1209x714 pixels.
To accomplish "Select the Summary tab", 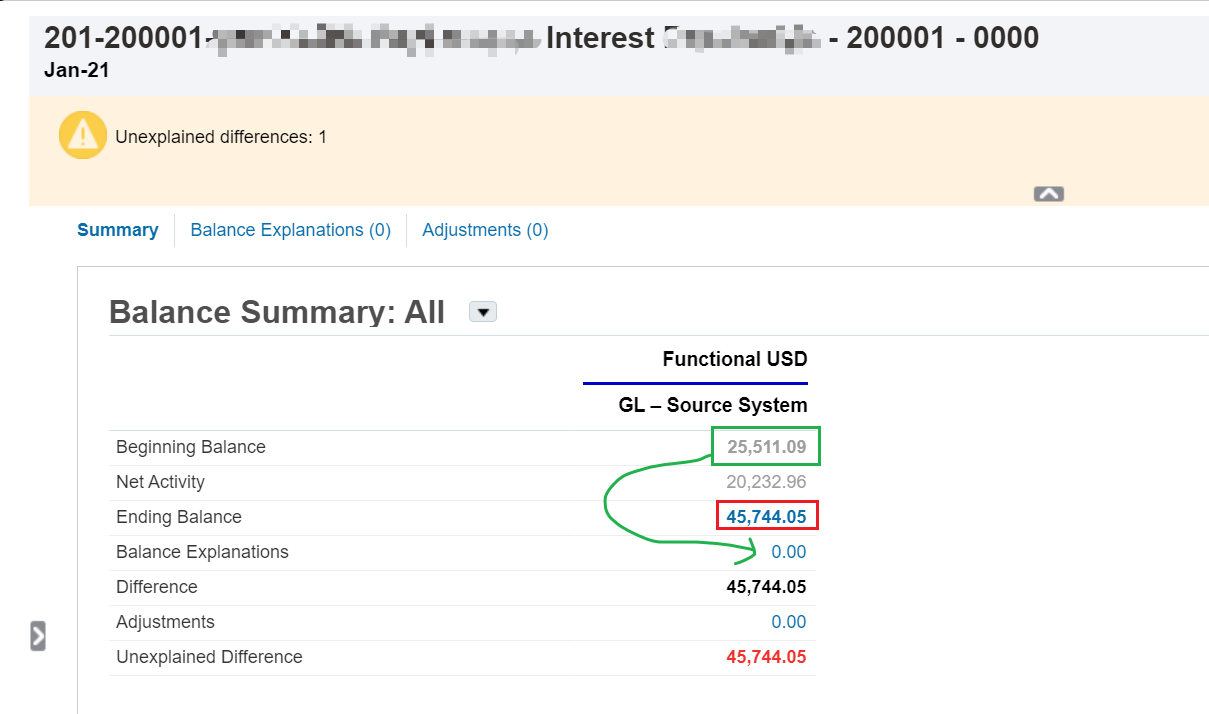I will coord(117,230).
